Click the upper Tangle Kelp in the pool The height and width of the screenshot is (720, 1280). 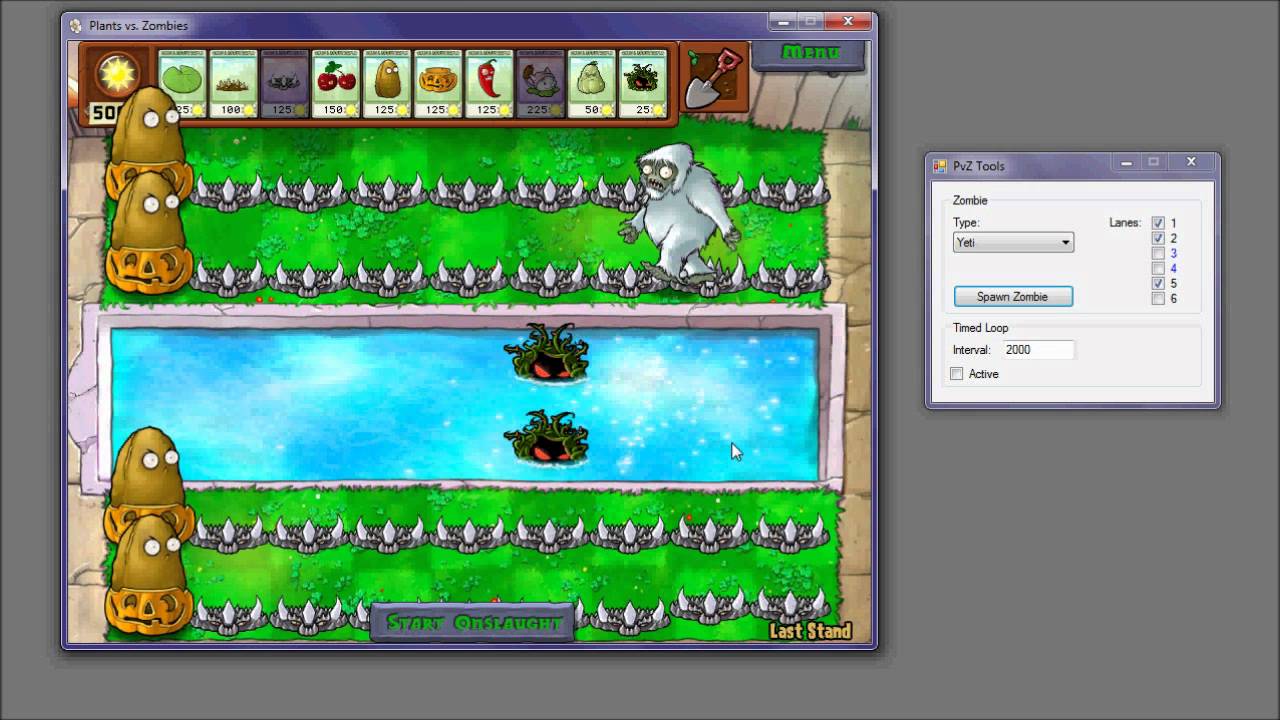click(x=546, y=353)
